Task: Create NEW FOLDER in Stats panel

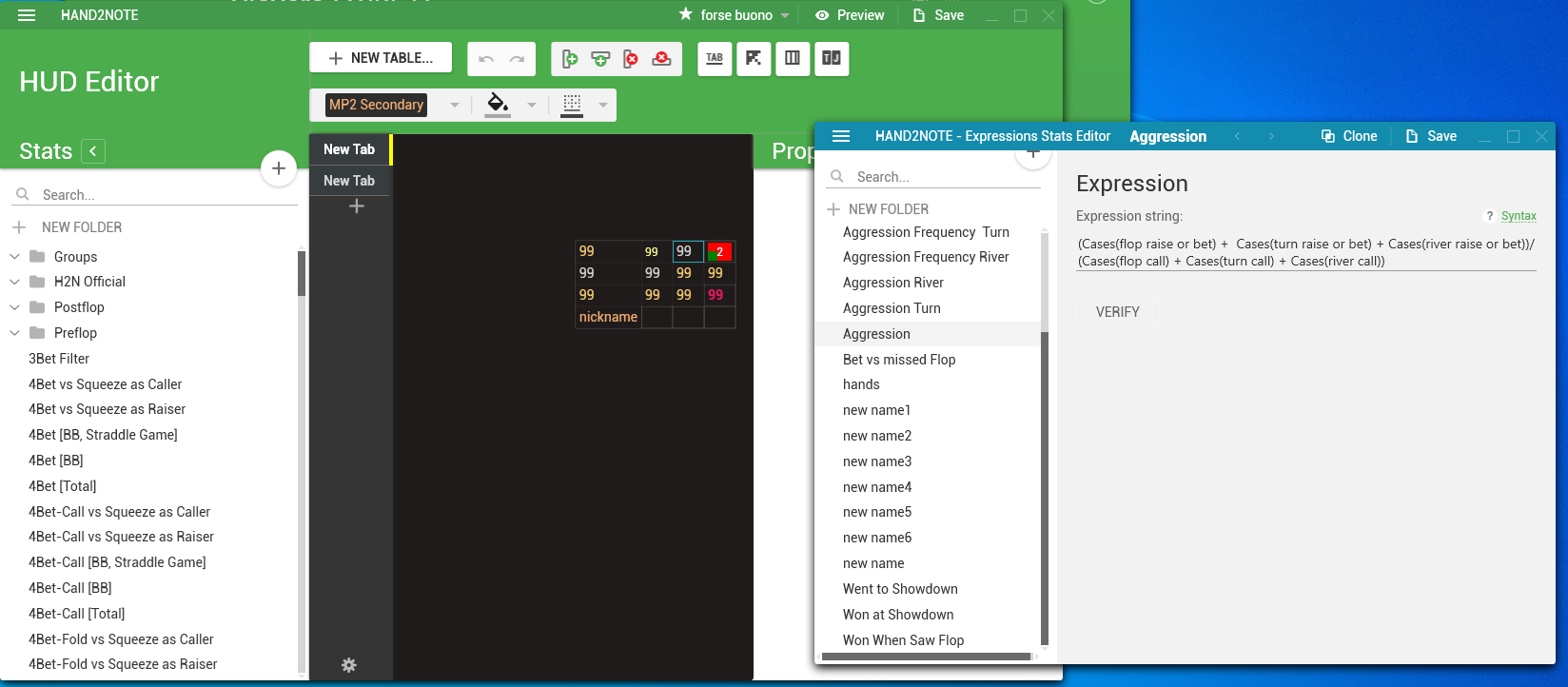Action: point(68,227)
